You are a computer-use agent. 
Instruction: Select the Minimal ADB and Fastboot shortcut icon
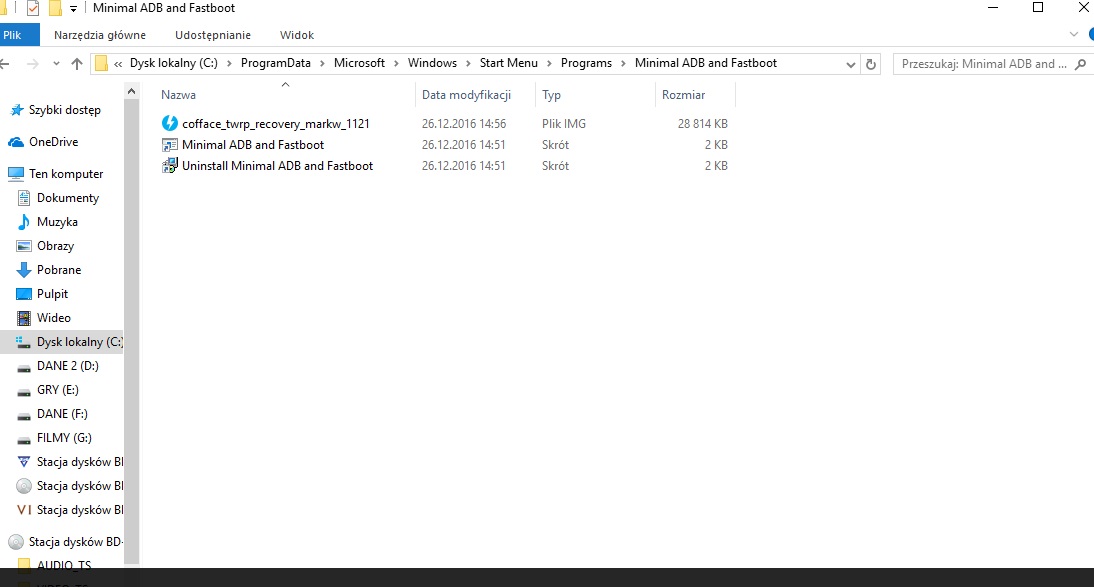[x=169, y=145]
